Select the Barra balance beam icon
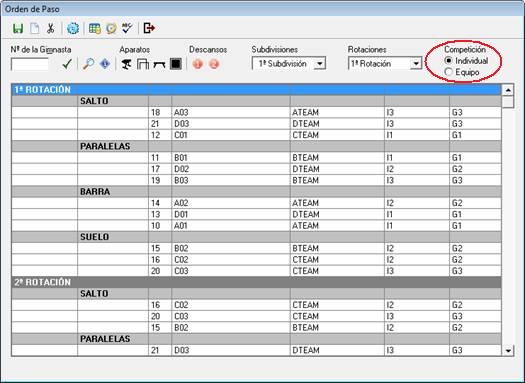Viewport: 525px width, 383px height. [x=159, y=64]
